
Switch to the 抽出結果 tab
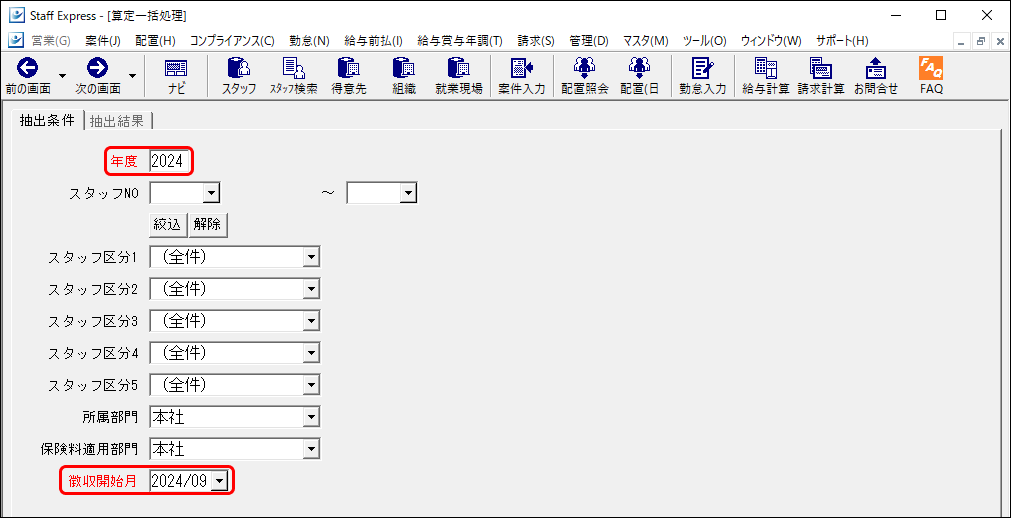click(117, 121)
